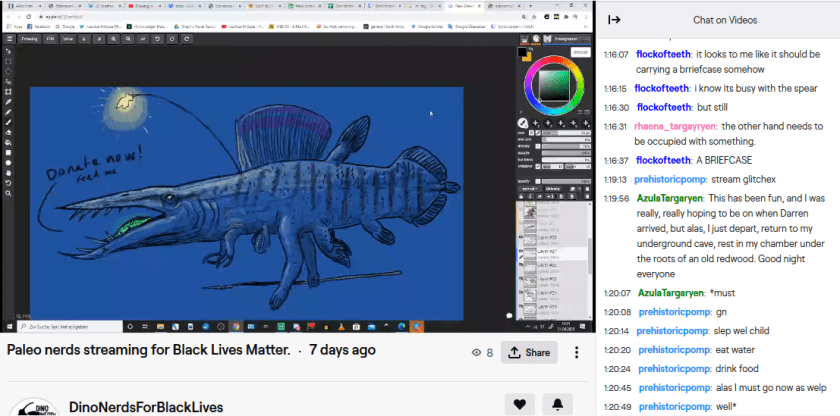
Task: Select the hand pan tool
Action: point(8,172)
